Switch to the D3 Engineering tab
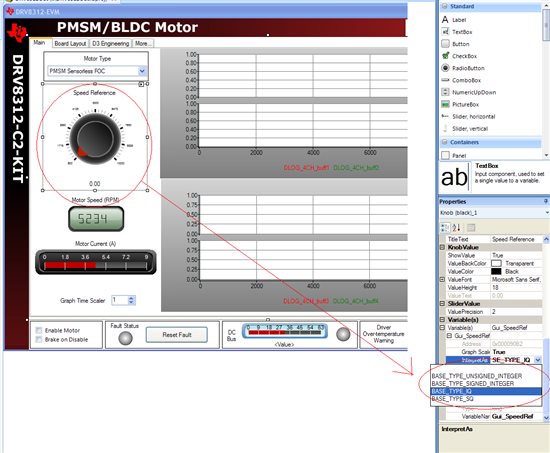550x453 pixels. [x=111, y=44]
